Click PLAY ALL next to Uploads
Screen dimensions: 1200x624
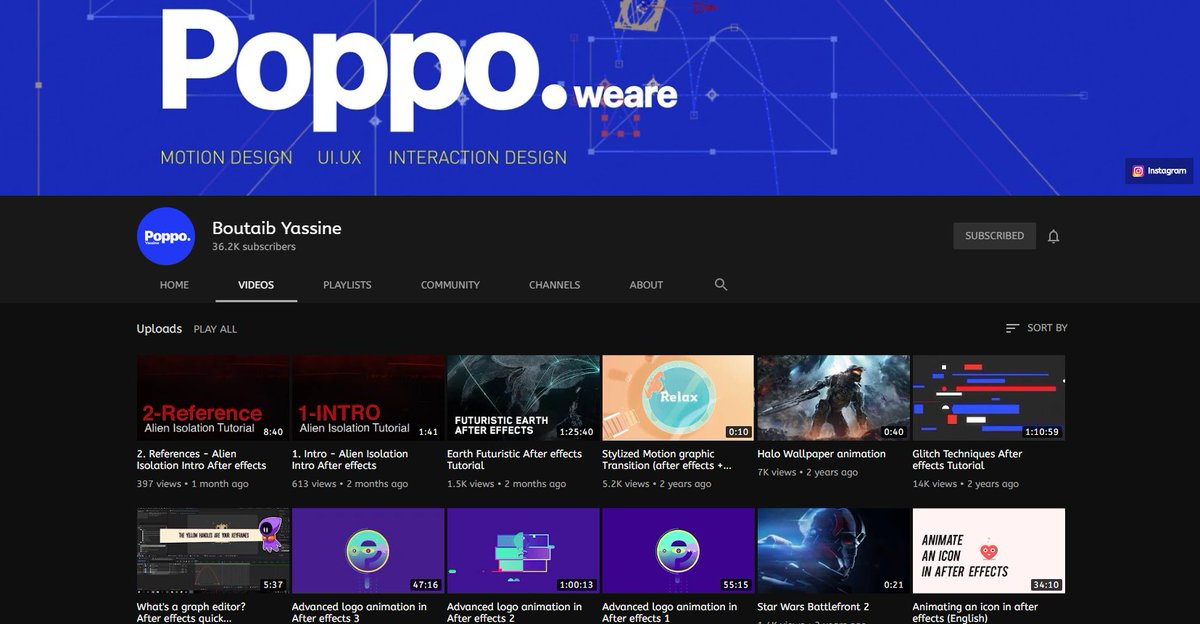[215, 329]
